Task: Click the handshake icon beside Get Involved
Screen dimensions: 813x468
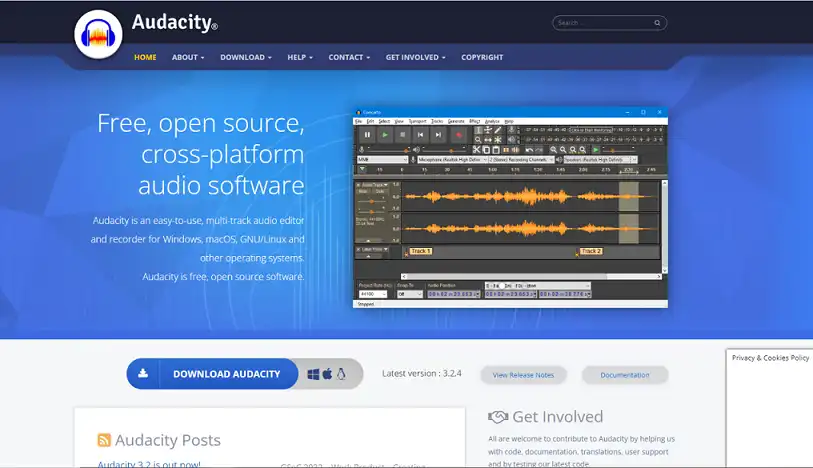Action: 498,417
